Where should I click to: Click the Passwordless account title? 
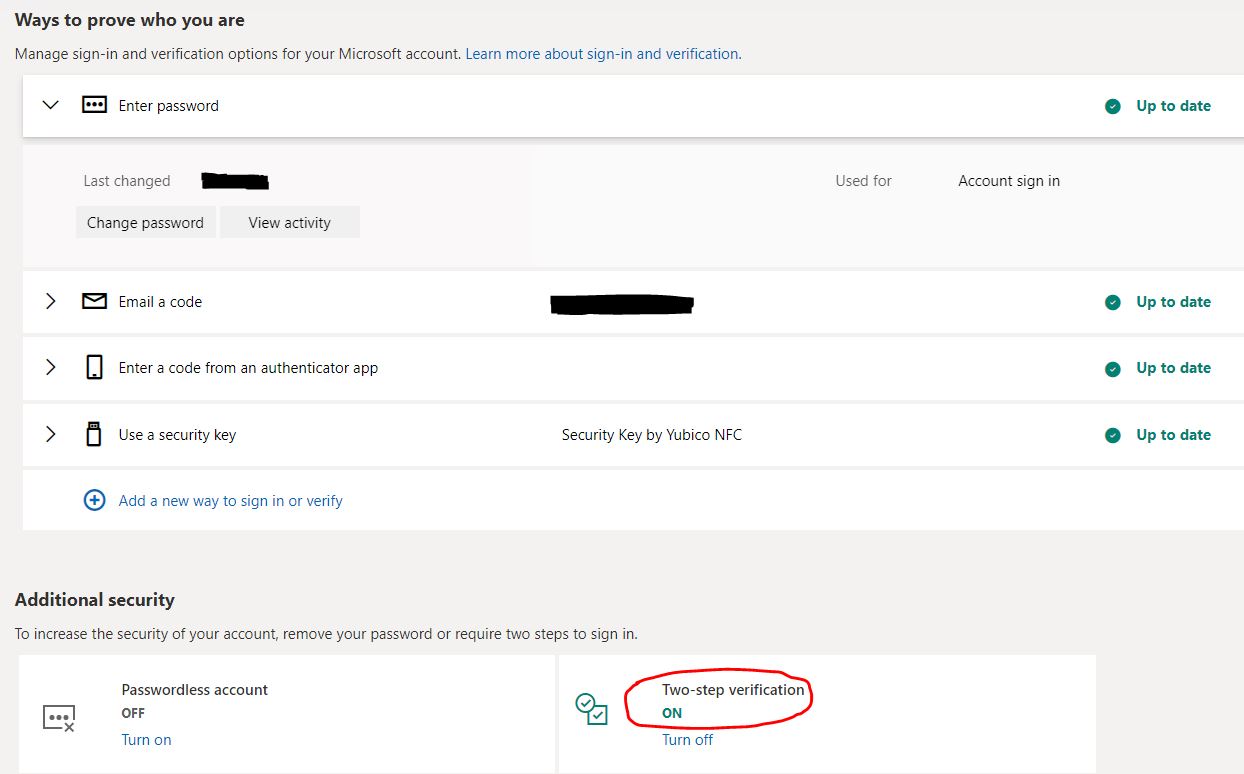pyautogui.click(x=195, y=689)
